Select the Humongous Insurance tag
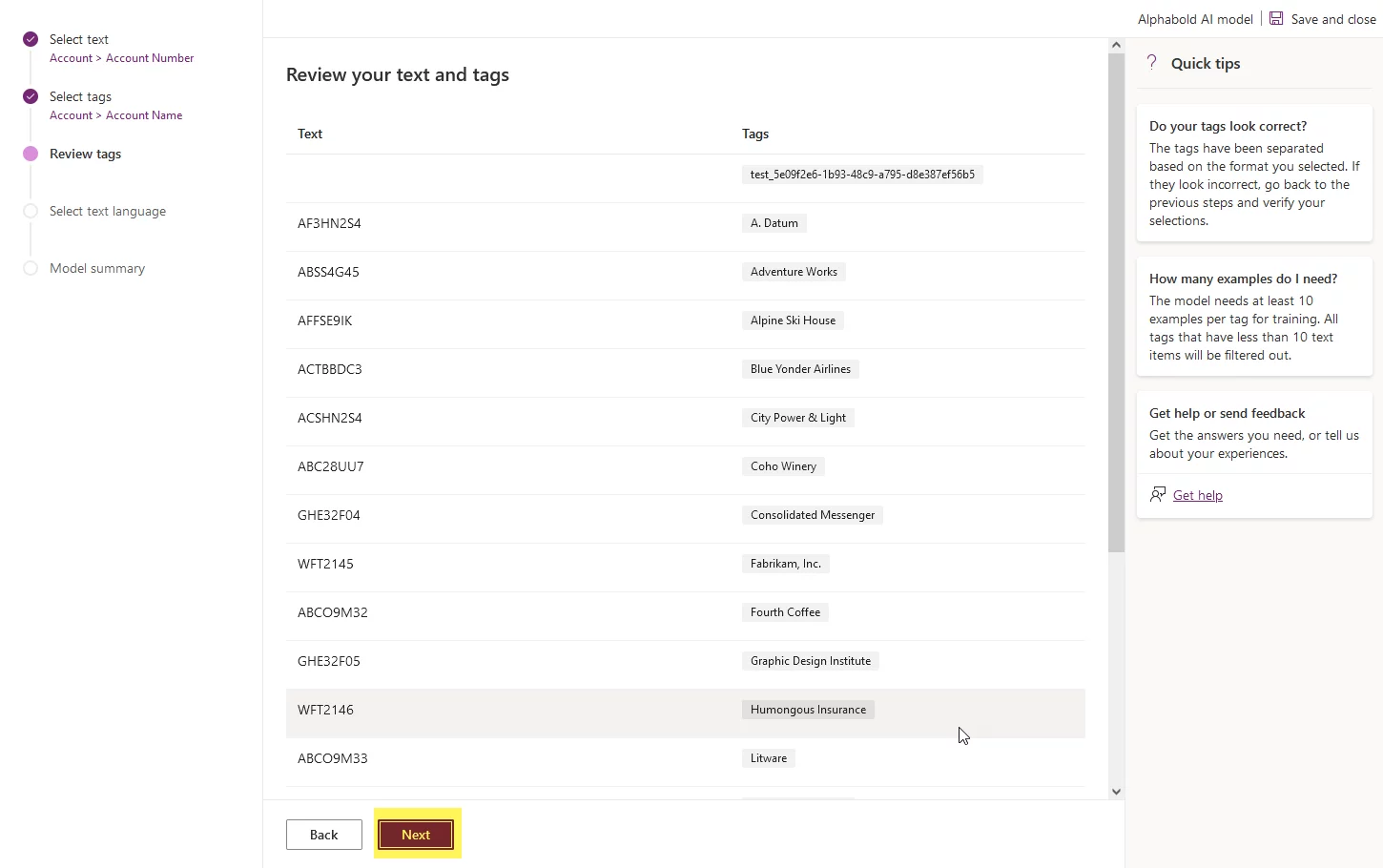The height and width of the screenshot is (868, 1383). tap(809, 710)
